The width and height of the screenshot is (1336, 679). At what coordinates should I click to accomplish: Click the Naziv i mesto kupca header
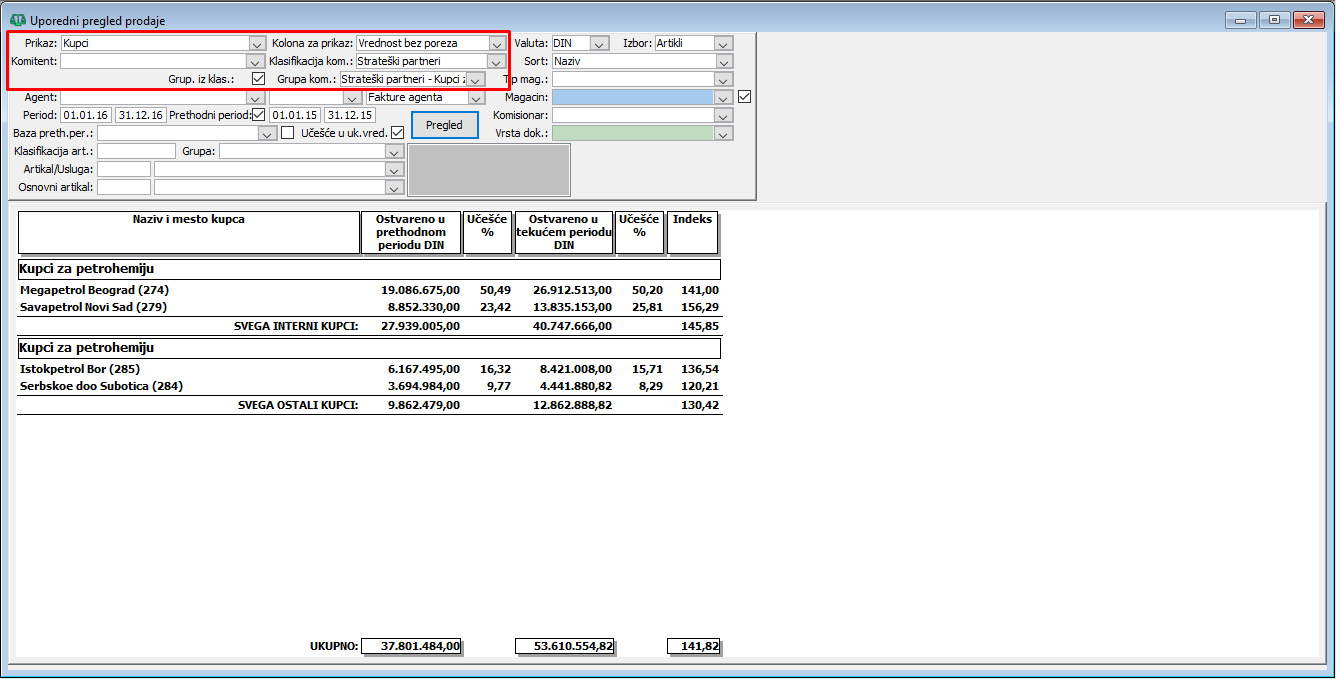189,232
